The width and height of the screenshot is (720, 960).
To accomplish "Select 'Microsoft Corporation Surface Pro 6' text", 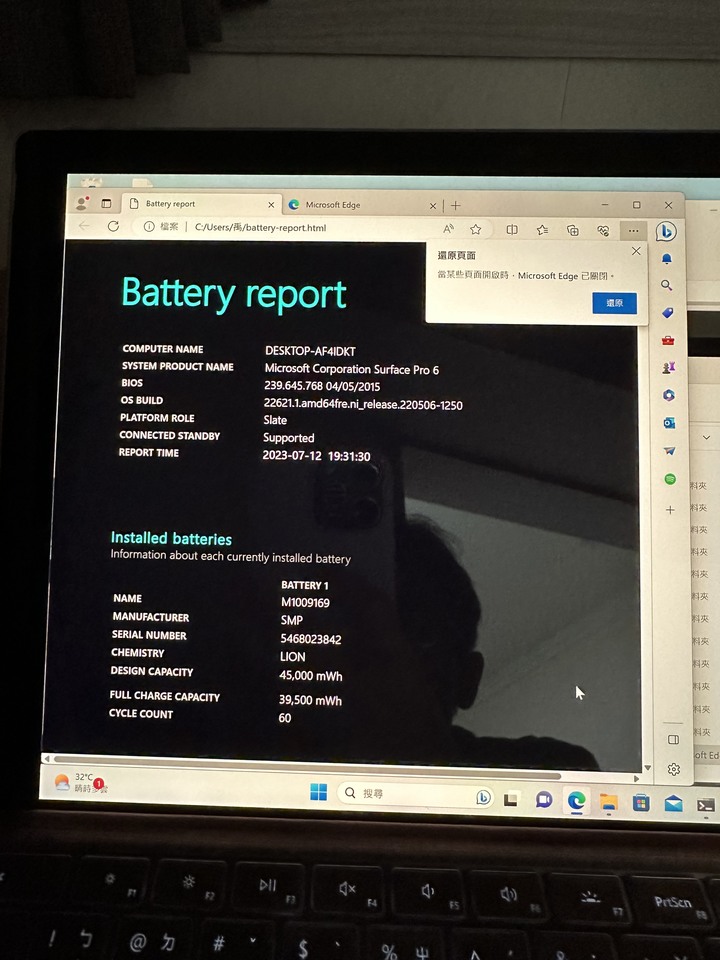I will pyautogui.click(x=351, y=369).
